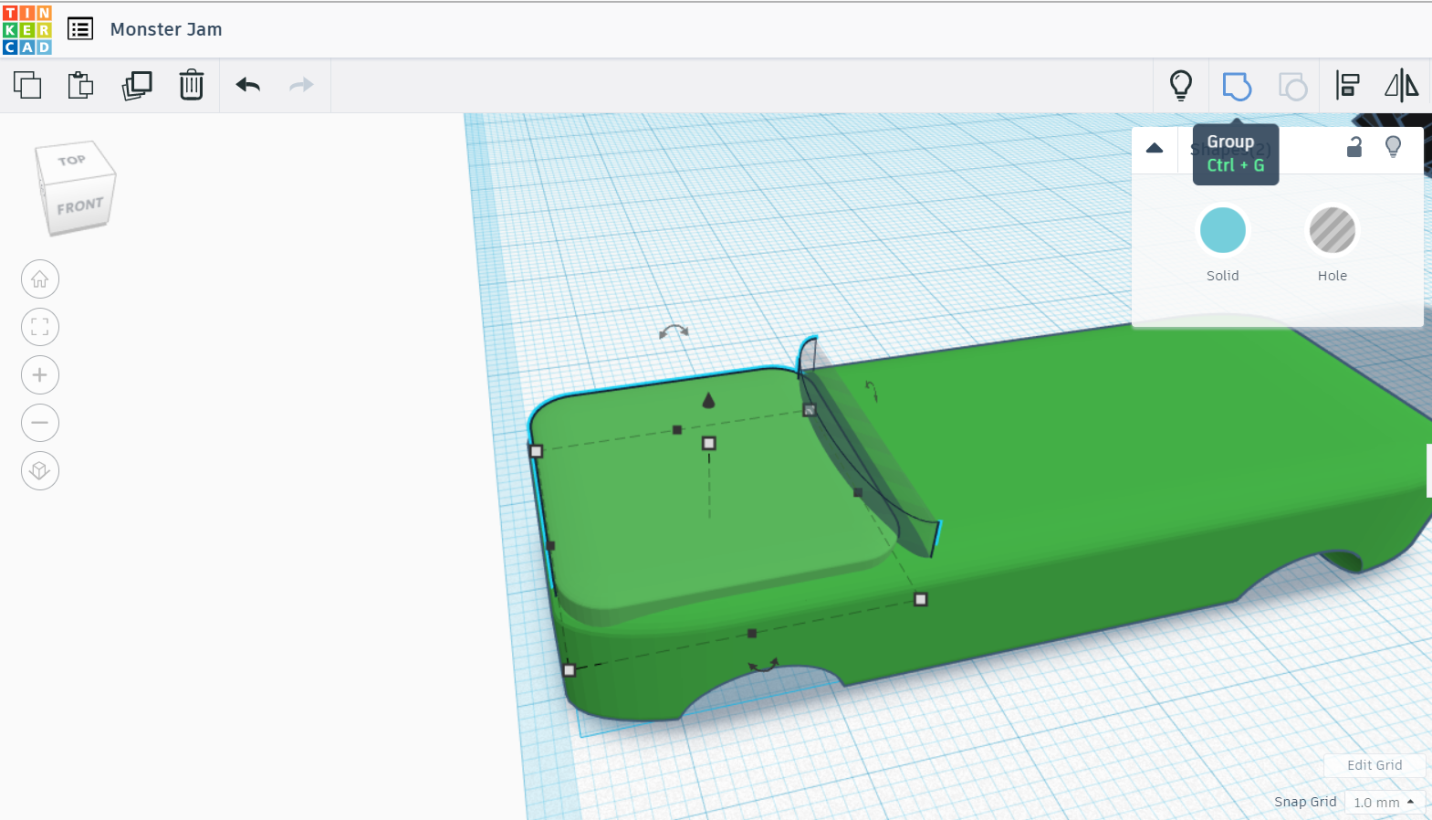The image size is (1432, 820).
Task: Click the view cube FRONT face
Action: [80, 206]
